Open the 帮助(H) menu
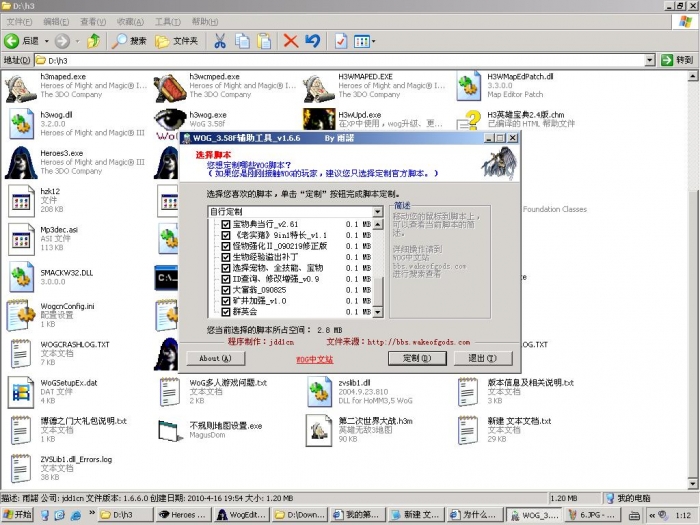700x525 pixels. point(205,21)
